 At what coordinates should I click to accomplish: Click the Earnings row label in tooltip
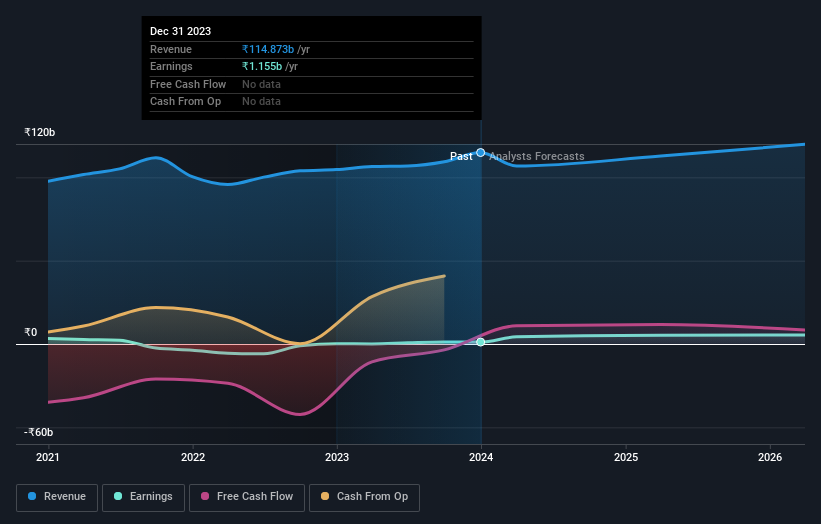click(x=171, y=66)
